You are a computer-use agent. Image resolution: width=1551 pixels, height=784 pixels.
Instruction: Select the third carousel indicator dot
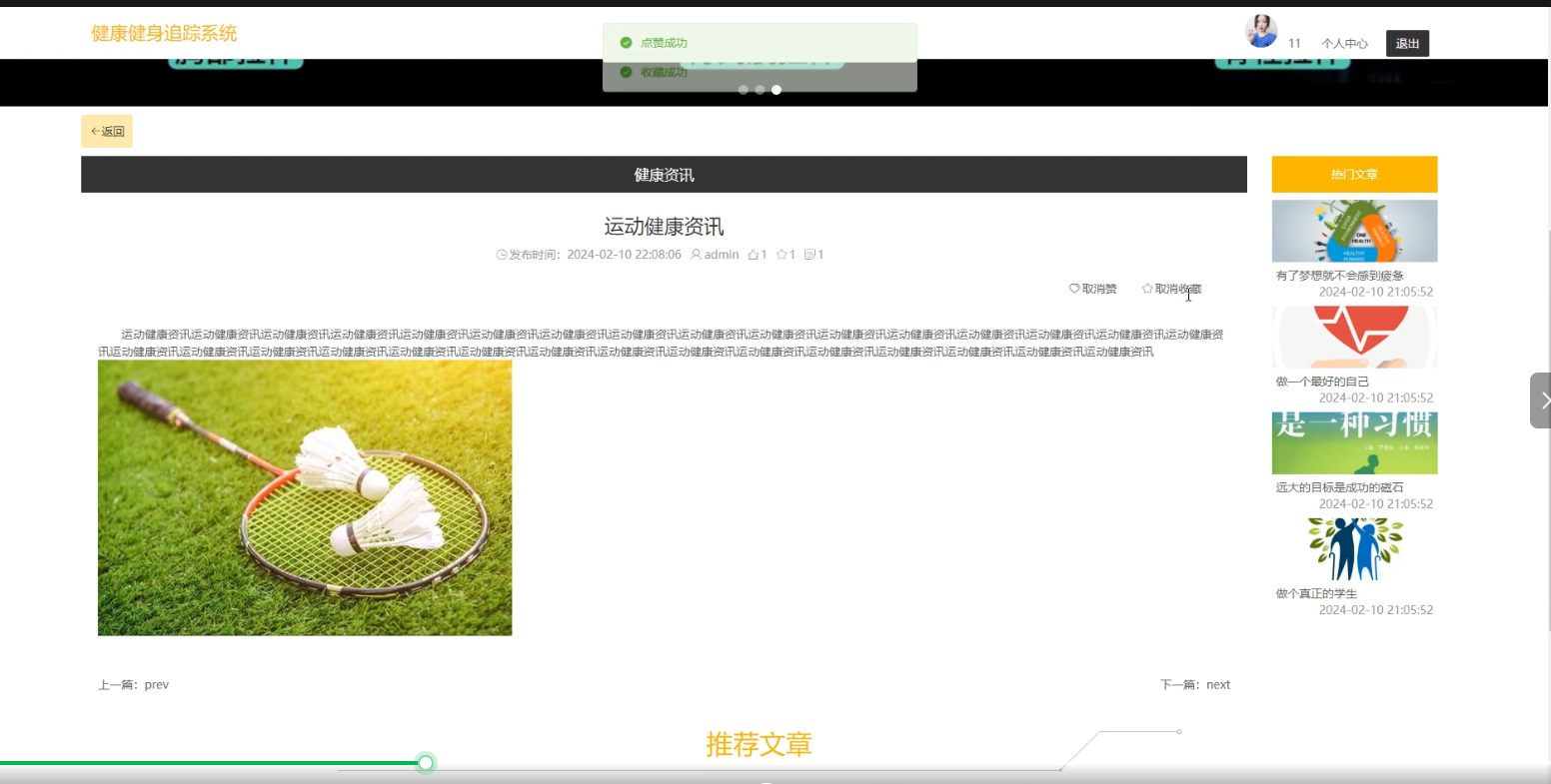(x=776, y=89)
